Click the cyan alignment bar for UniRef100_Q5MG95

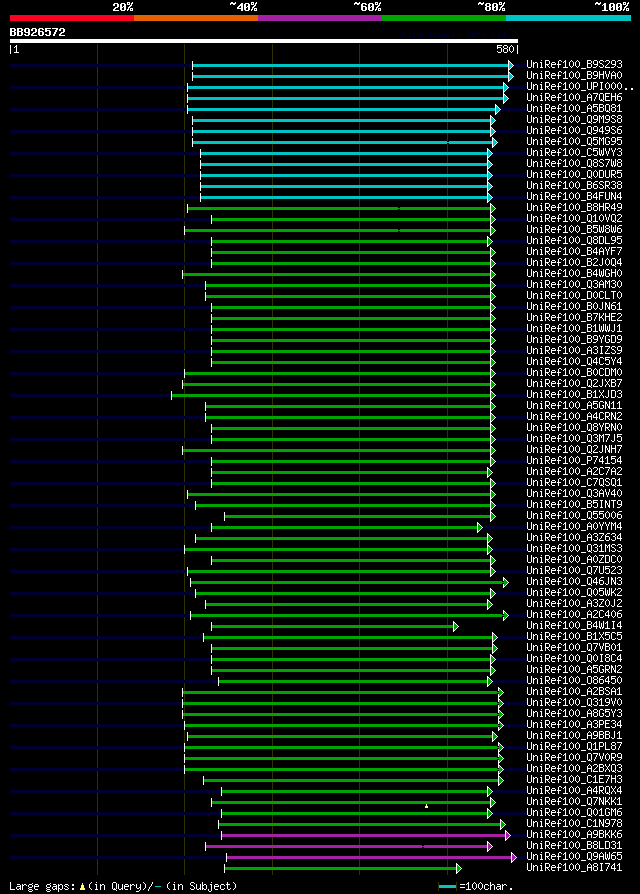coord(343,143)
